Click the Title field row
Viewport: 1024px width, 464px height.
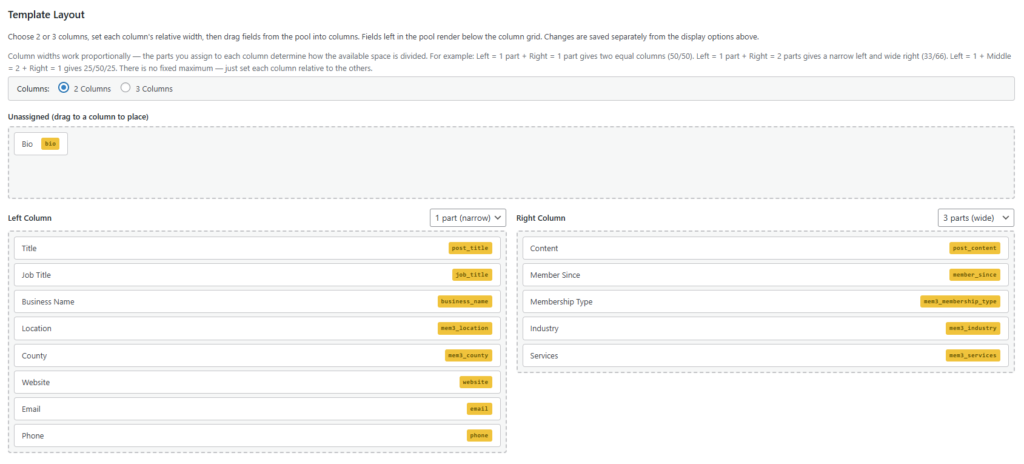click(x=257, y=248)
